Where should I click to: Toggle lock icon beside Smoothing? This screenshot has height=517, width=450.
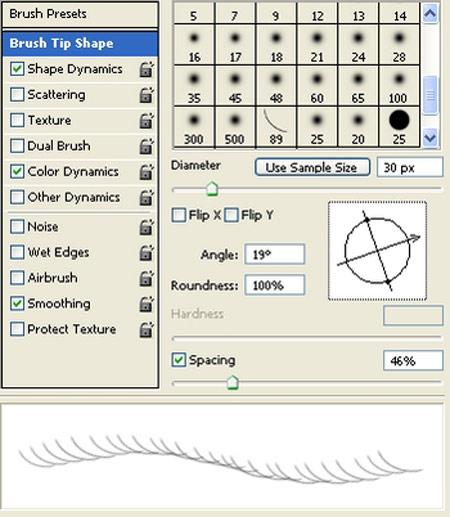[146, 304]
